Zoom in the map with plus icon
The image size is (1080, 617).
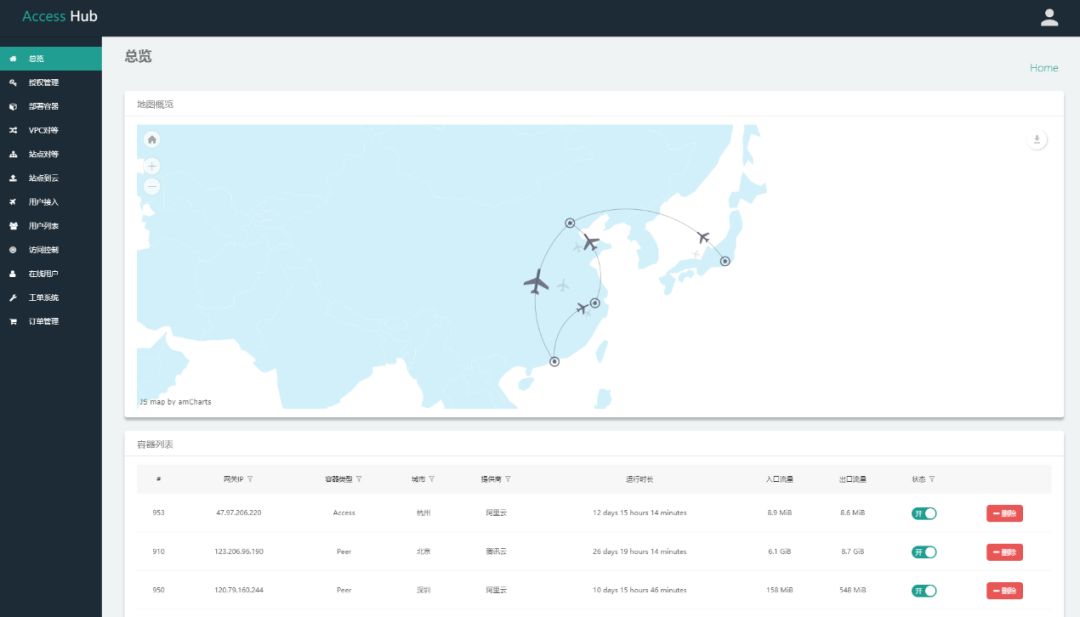click(x=152, y=166)
